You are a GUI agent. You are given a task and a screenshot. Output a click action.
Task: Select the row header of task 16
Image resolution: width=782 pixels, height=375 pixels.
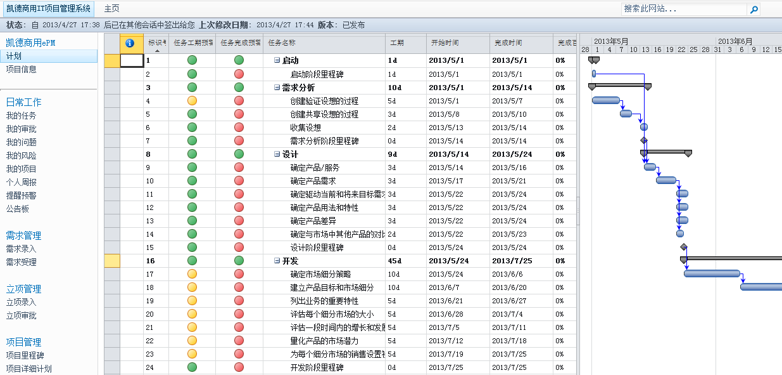pyautogui.click(x=112, y=260)
